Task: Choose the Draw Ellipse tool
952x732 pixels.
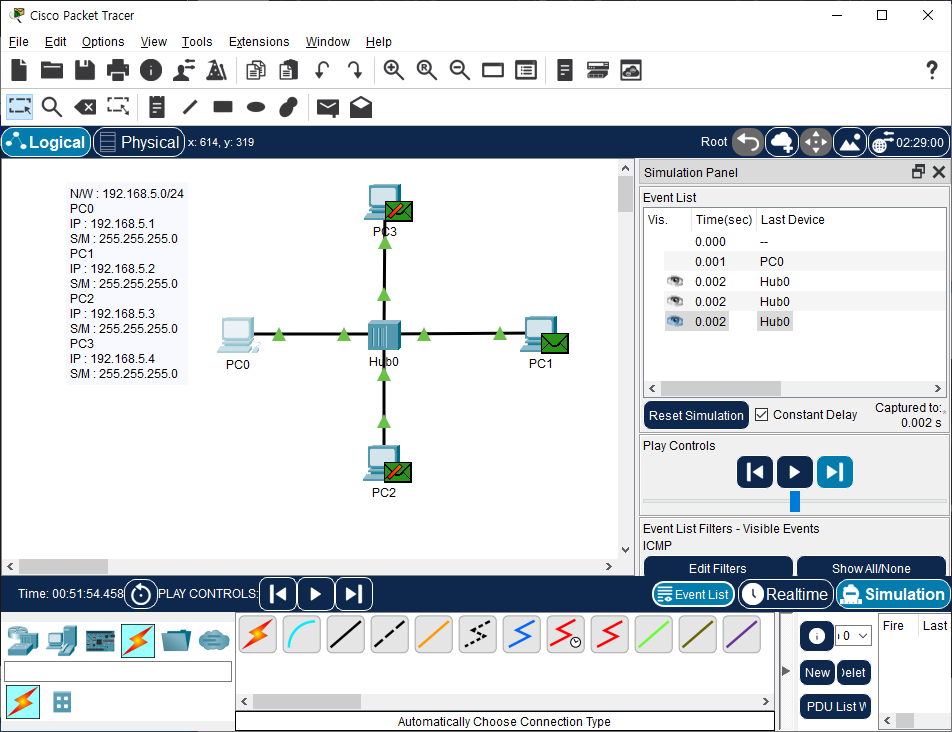Action: tap(256, 107)
